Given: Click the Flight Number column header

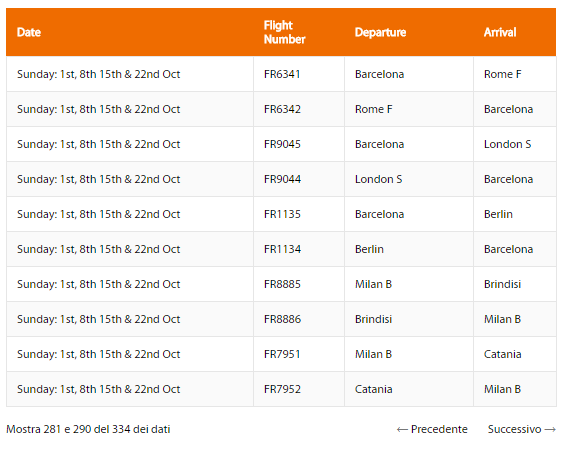Looking at the screenshot, I should click(284, 32).
